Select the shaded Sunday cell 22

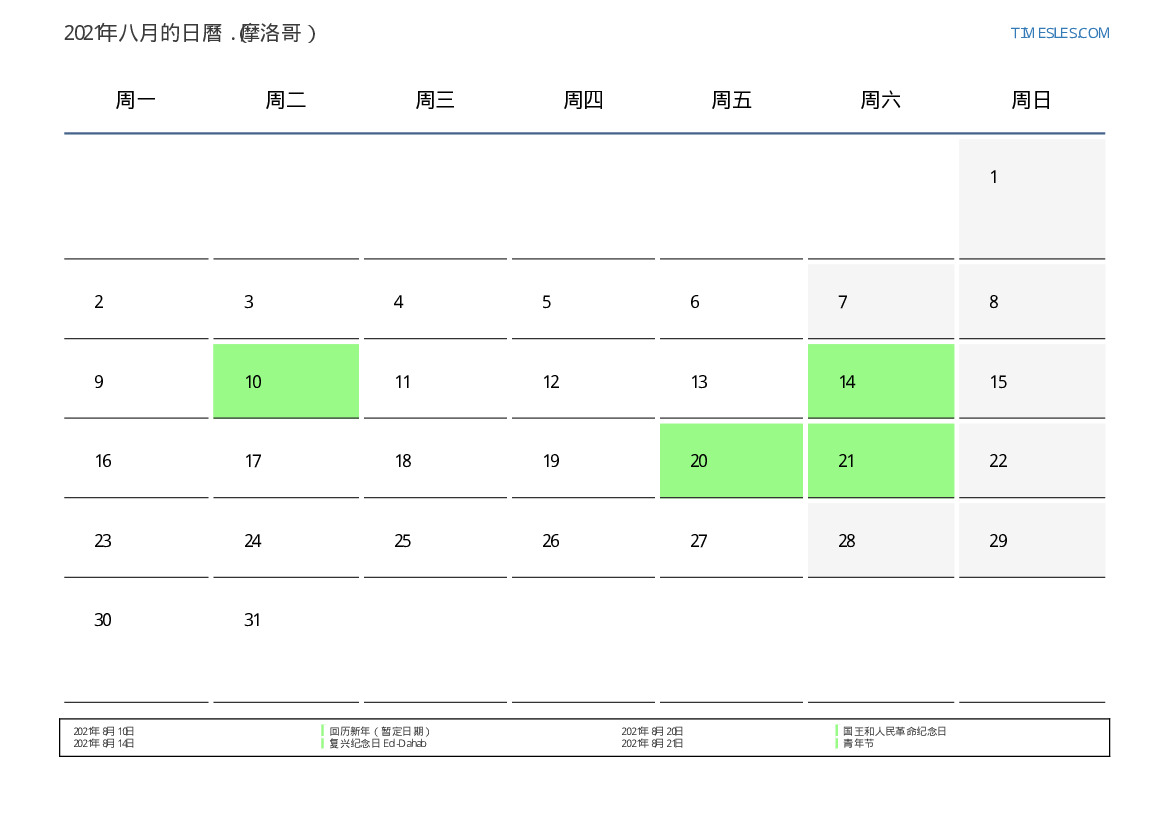click(x=1032, y=460)
